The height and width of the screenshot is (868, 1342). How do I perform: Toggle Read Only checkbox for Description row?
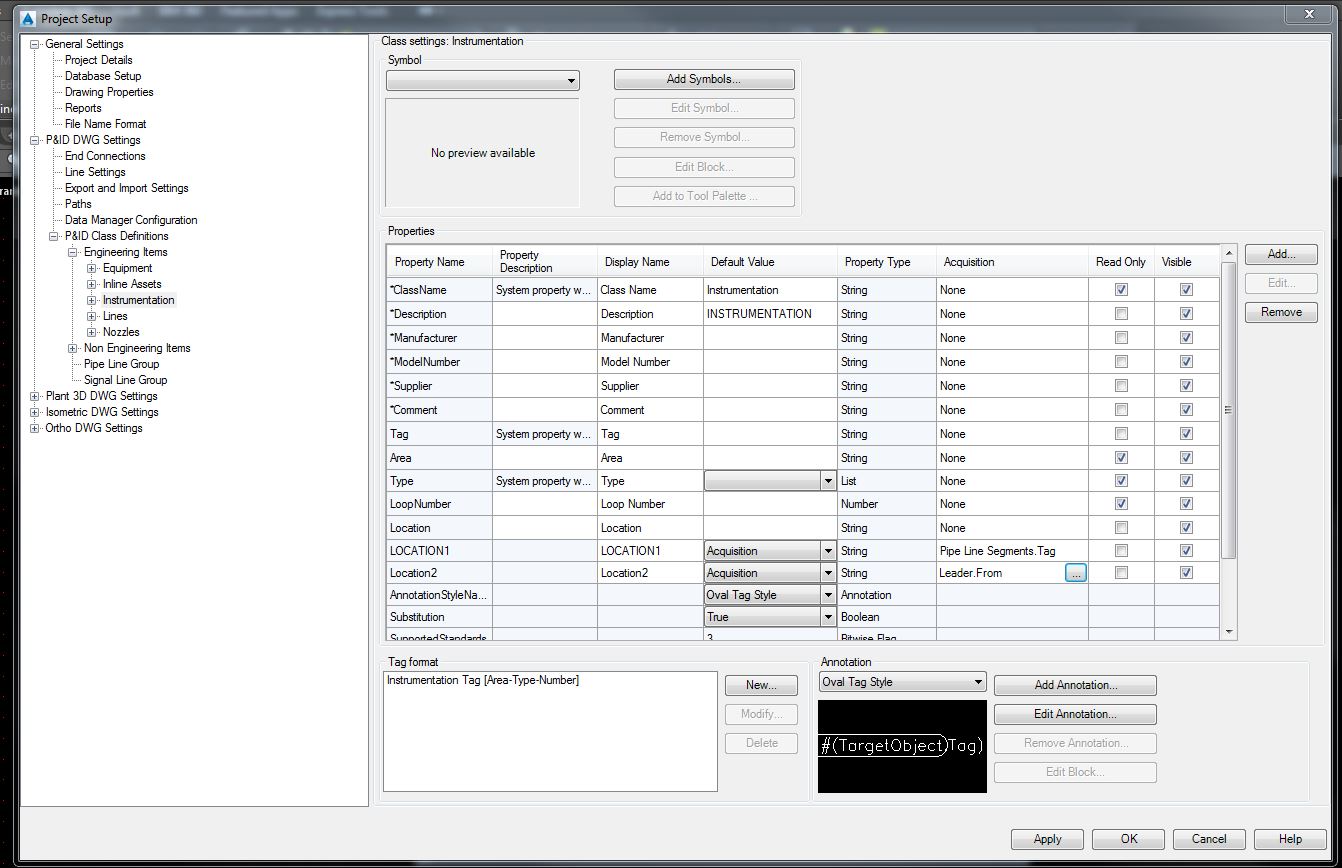coord(1121,314)
